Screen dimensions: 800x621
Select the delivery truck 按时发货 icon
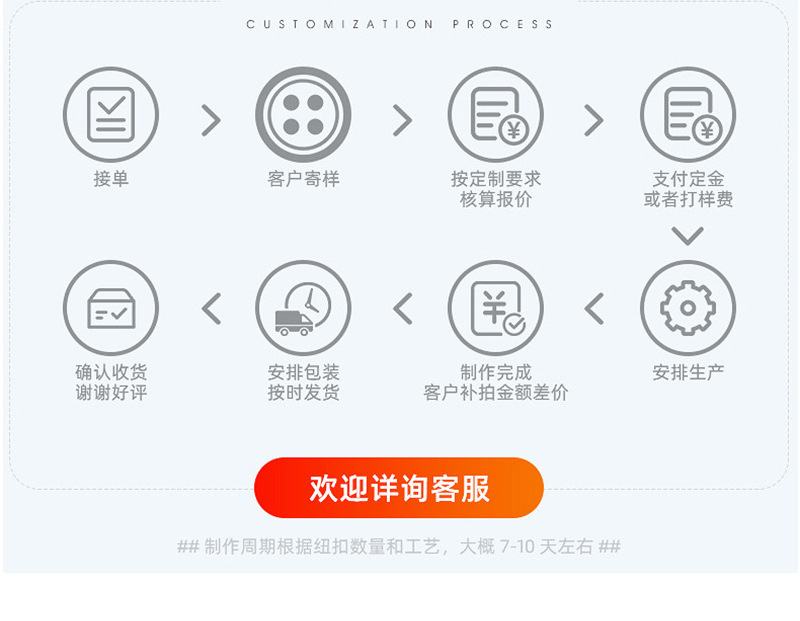[303, 308]
